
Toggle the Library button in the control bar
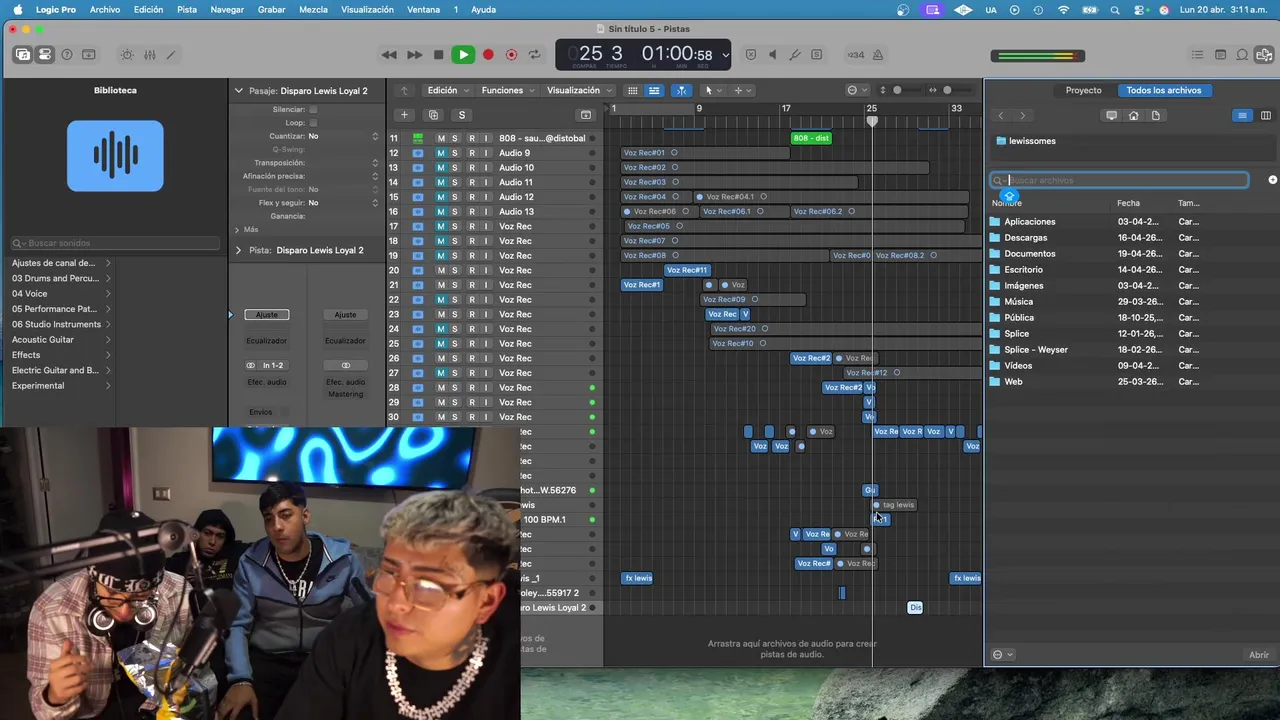pos(23,55)
